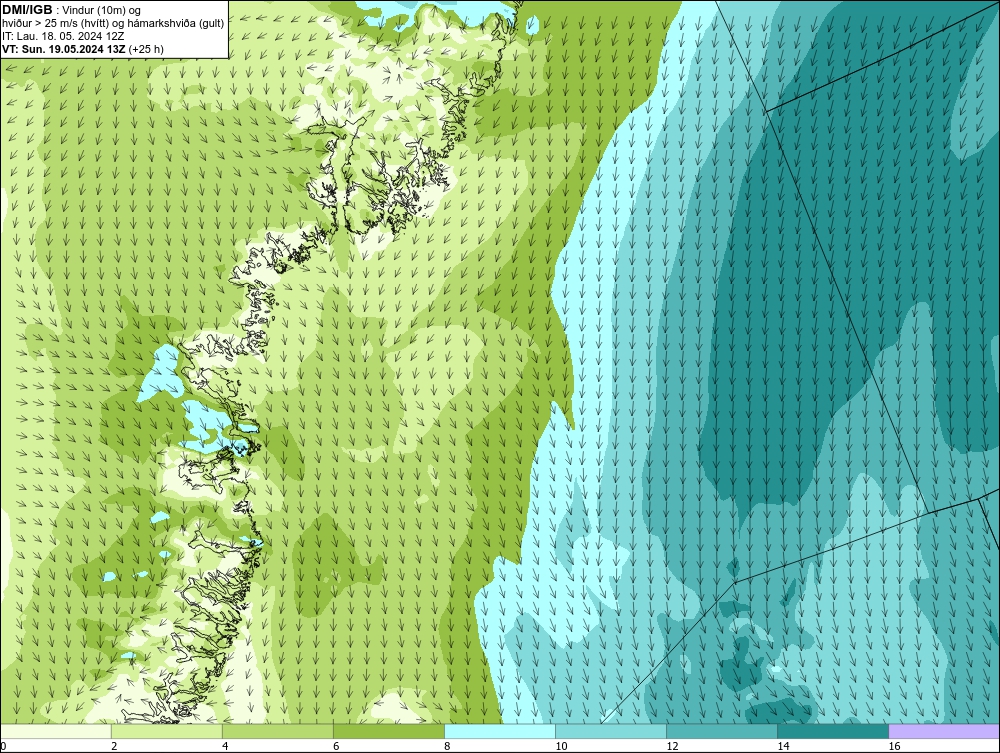This screenshot has width=1000, height=753.
Task: Click the 10–12 m/s turquoise legend swatch
Action: click(611, 731)
